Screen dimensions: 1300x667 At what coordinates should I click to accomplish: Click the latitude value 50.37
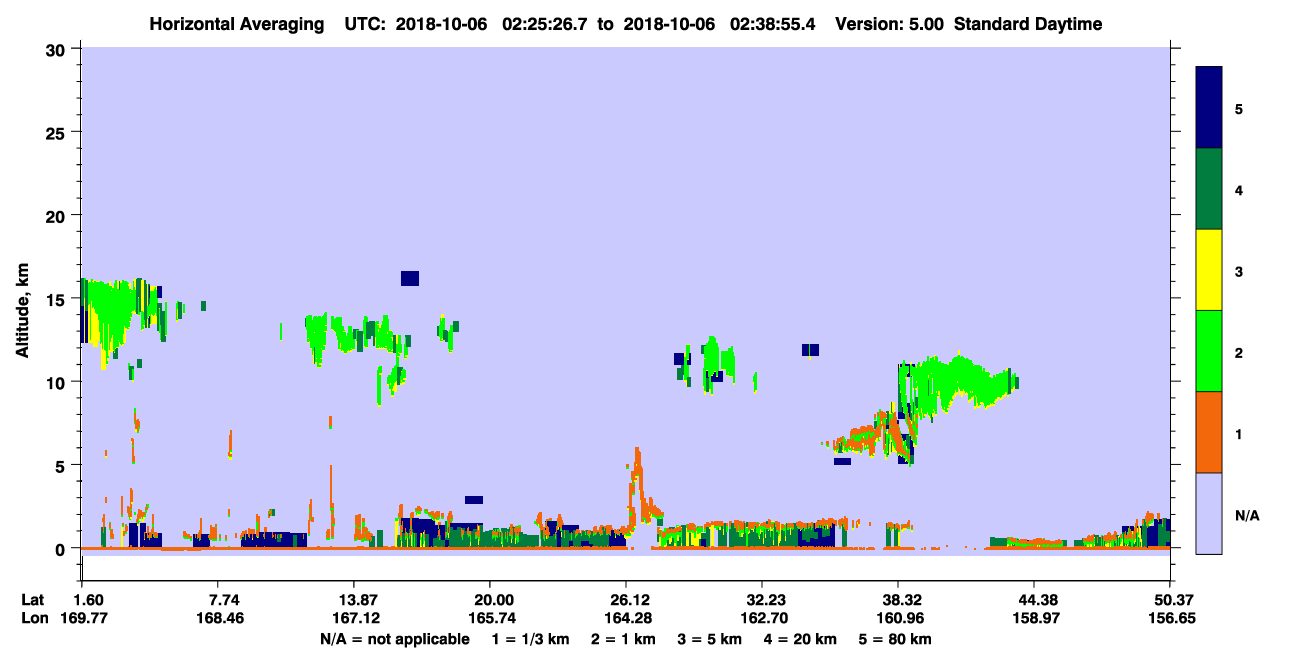[1176, 599]
